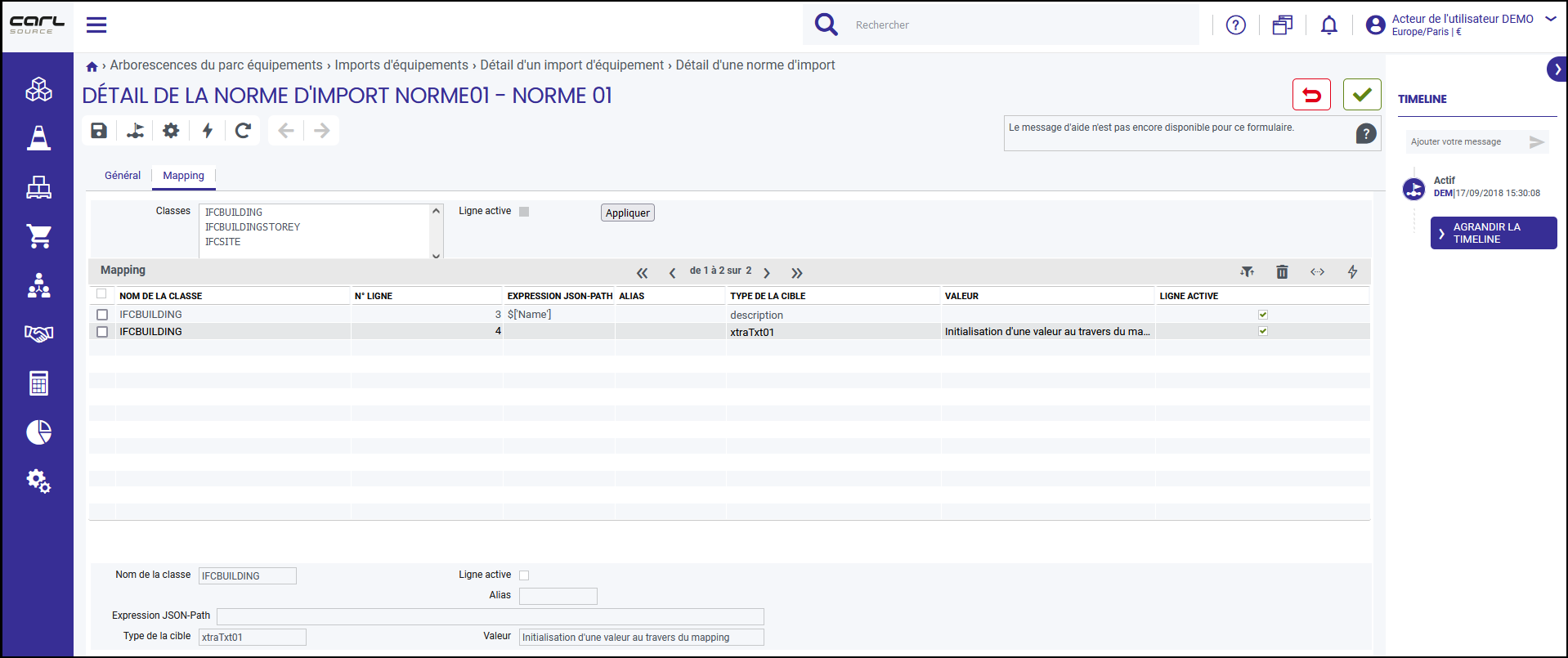Go to home via breadcrumb house icon

[x=92, y=66]
